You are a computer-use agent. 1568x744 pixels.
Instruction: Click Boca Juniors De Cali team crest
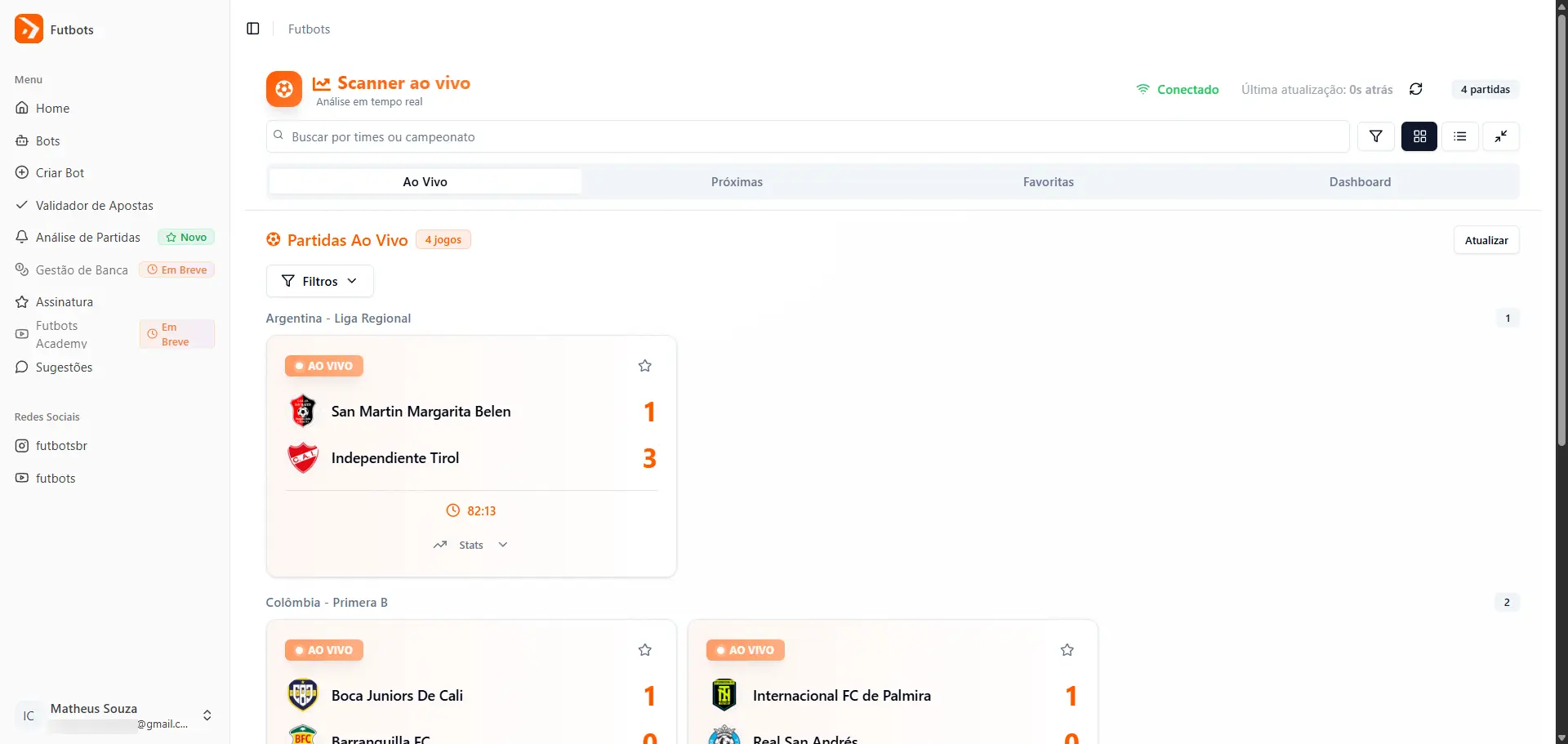coord(303,695)
